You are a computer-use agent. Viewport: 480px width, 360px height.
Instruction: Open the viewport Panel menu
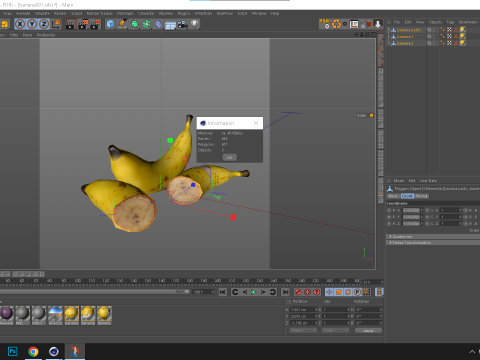pos(27,35)
